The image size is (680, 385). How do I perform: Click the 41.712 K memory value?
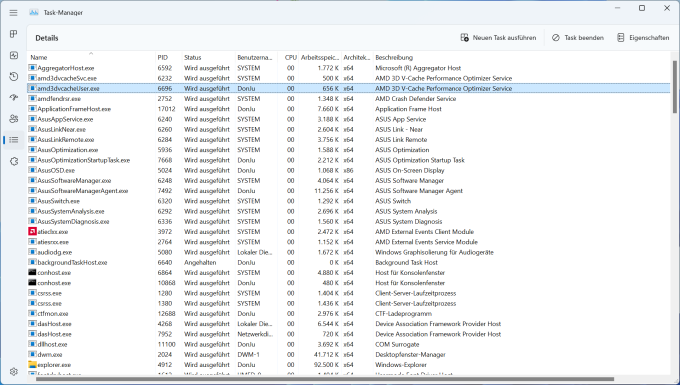coord(326,355)
